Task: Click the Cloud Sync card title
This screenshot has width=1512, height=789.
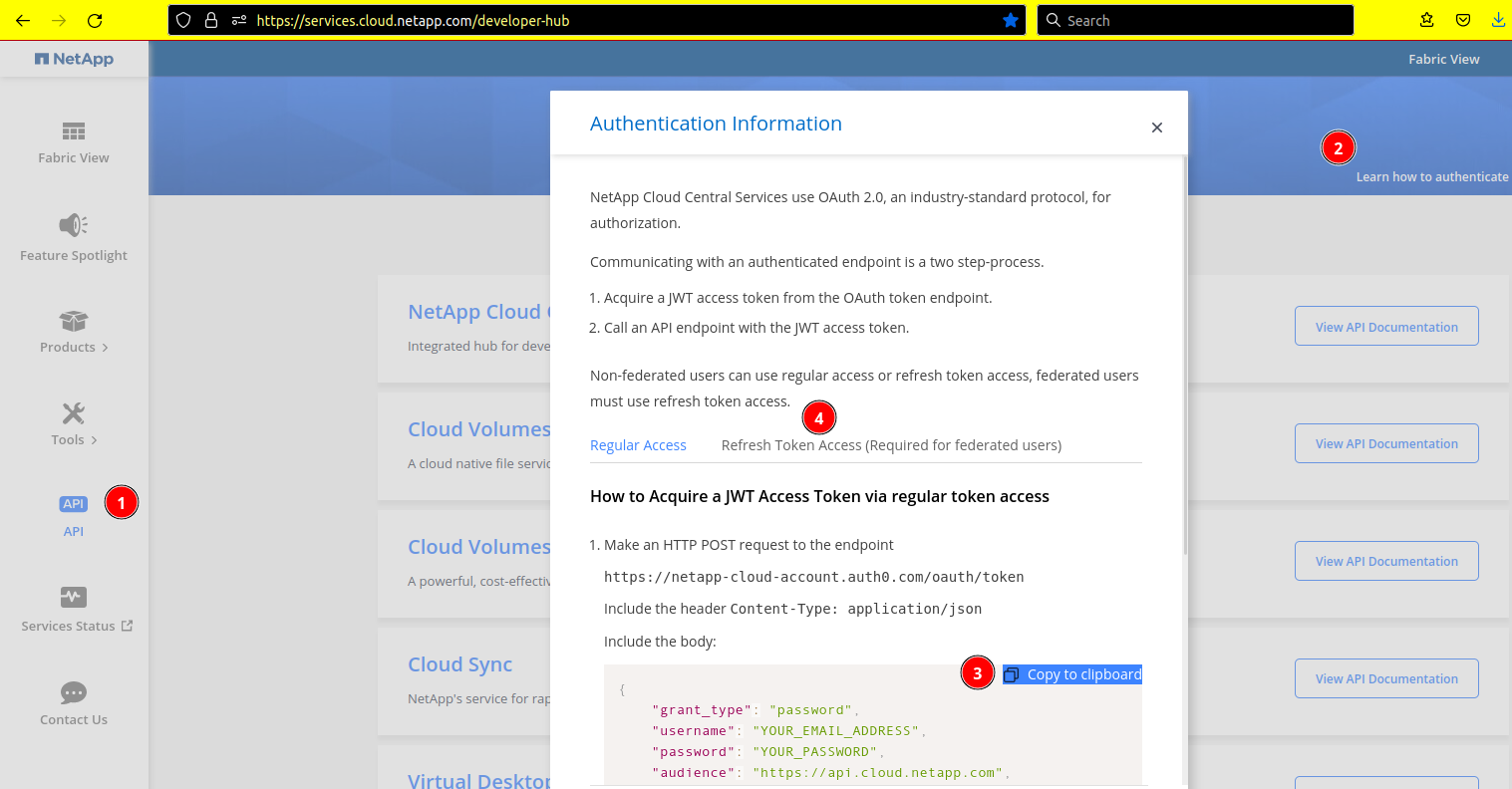Action: point(460,664)
